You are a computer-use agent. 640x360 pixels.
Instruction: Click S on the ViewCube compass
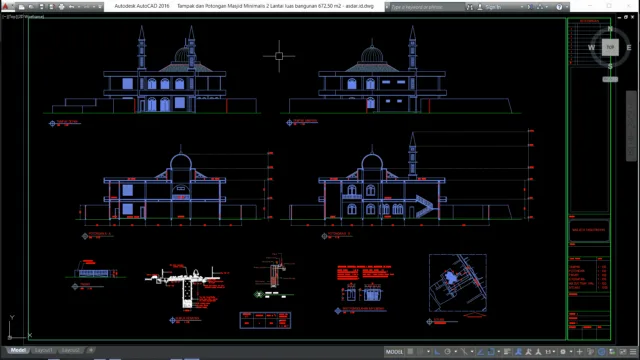(610, 67)
